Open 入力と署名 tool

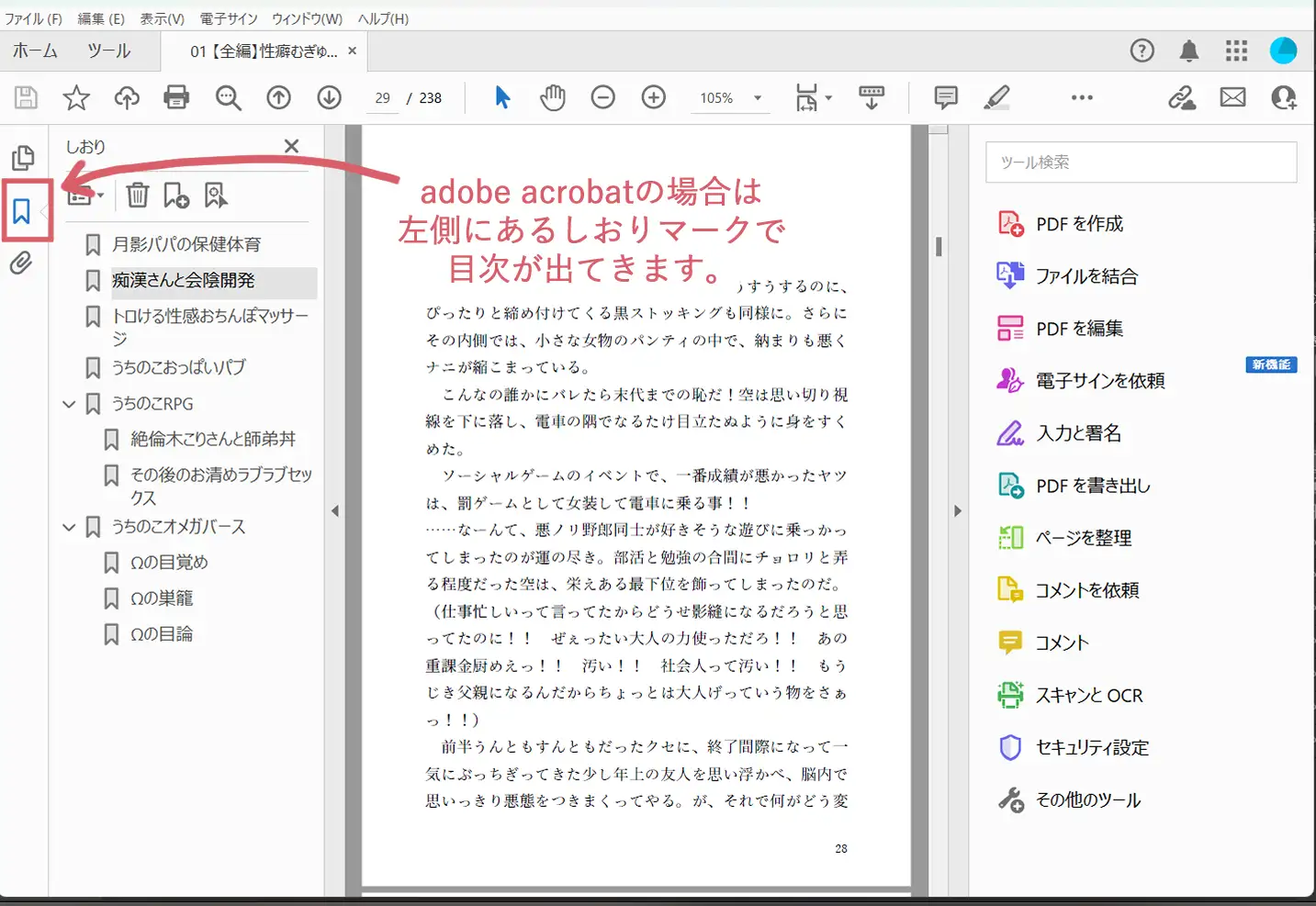(1059, 433)
